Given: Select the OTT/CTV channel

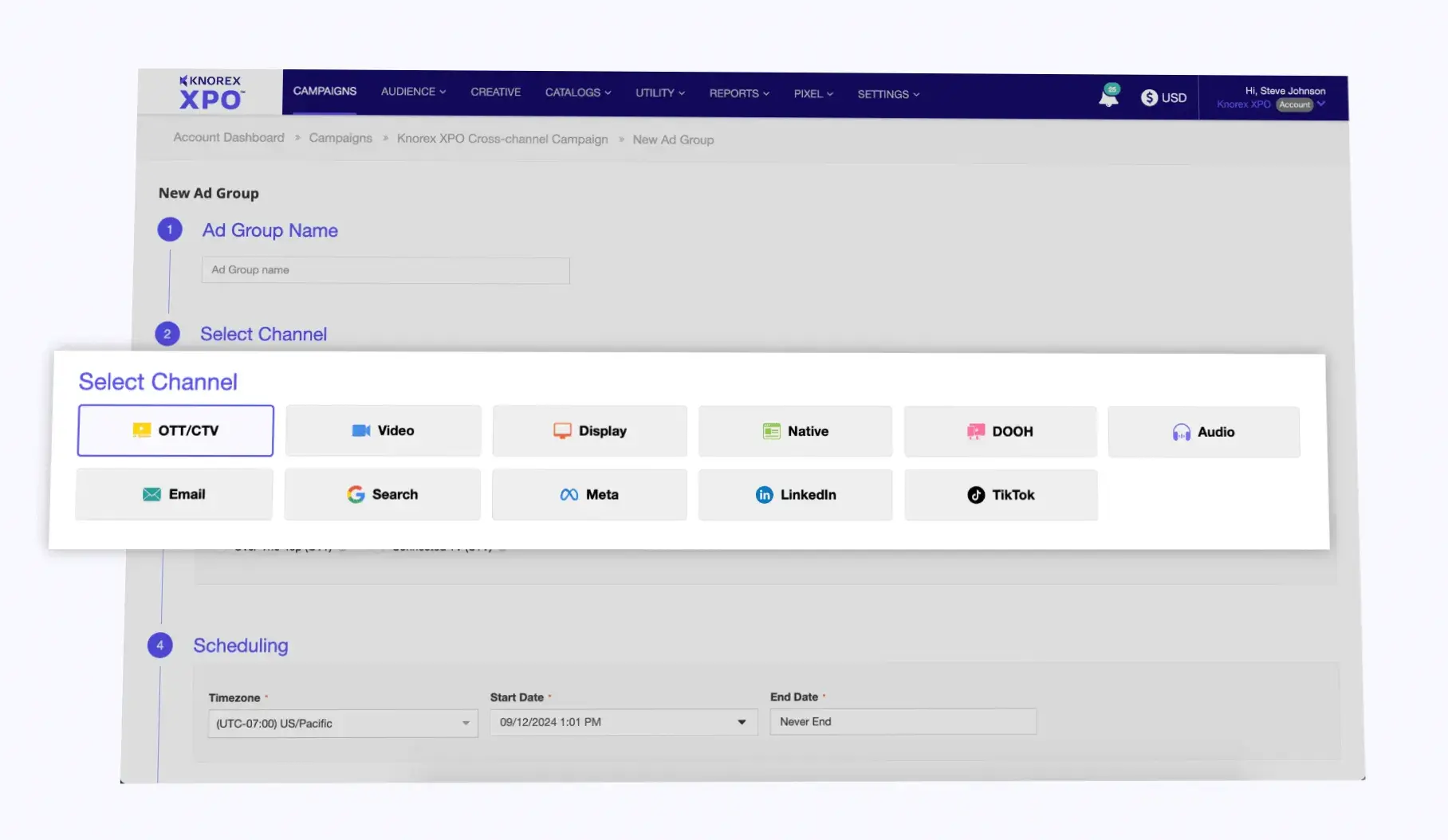Looking at the screenshot, I should pyautogui.click(x=175, y=430).
